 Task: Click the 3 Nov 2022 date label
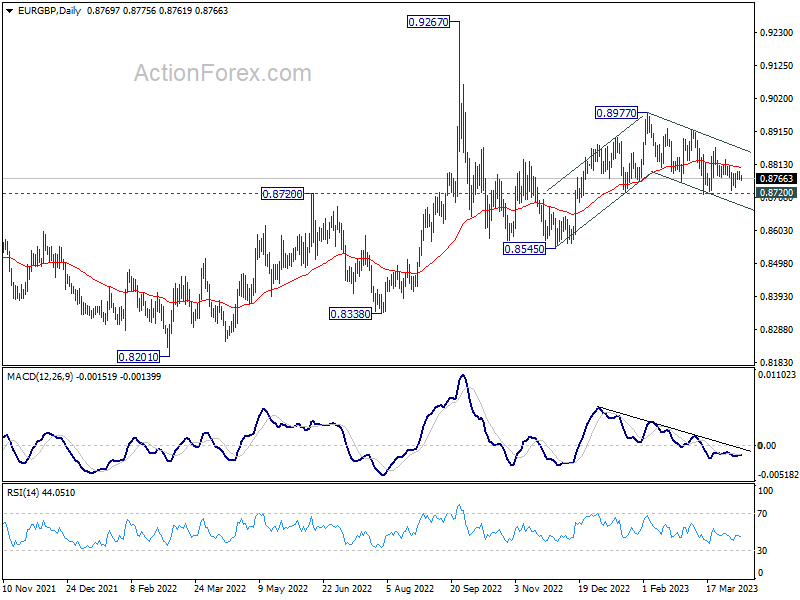538,589
